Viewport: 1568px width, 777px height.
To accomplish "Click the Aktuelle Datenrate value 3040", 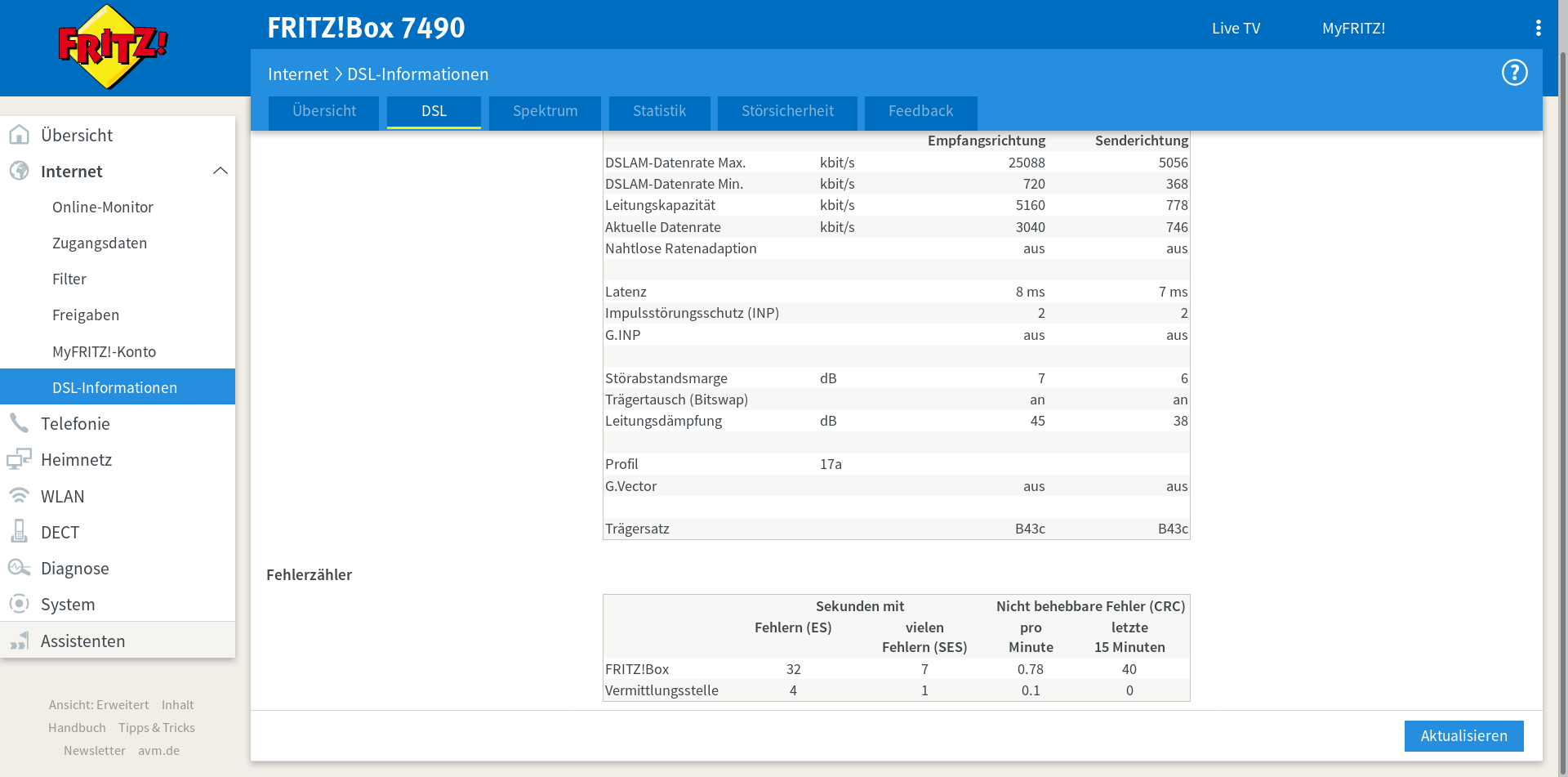I will click(x=1030, y=227).
